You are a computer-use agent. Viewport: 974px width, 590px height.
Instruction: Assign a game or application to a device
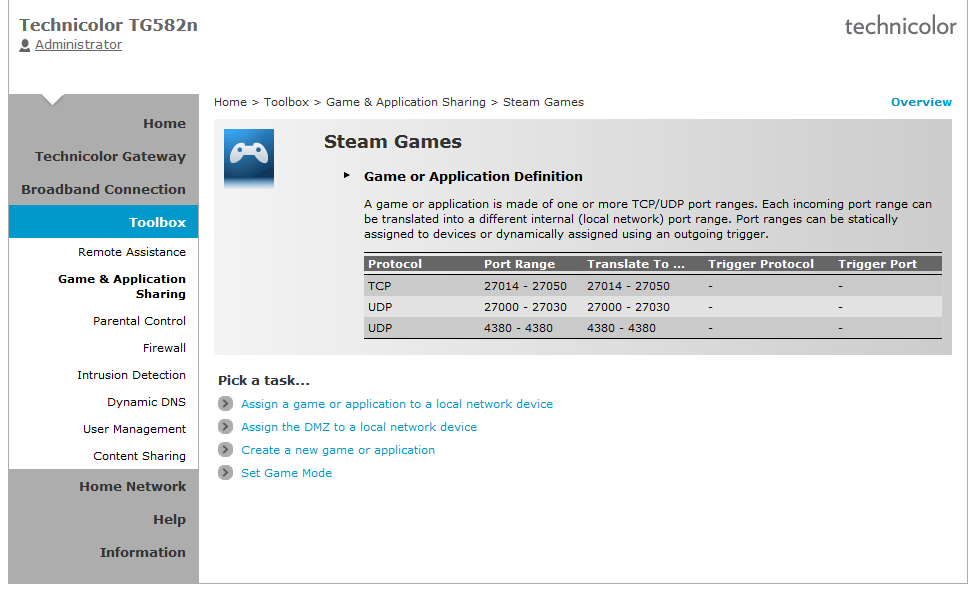(397, 404)
